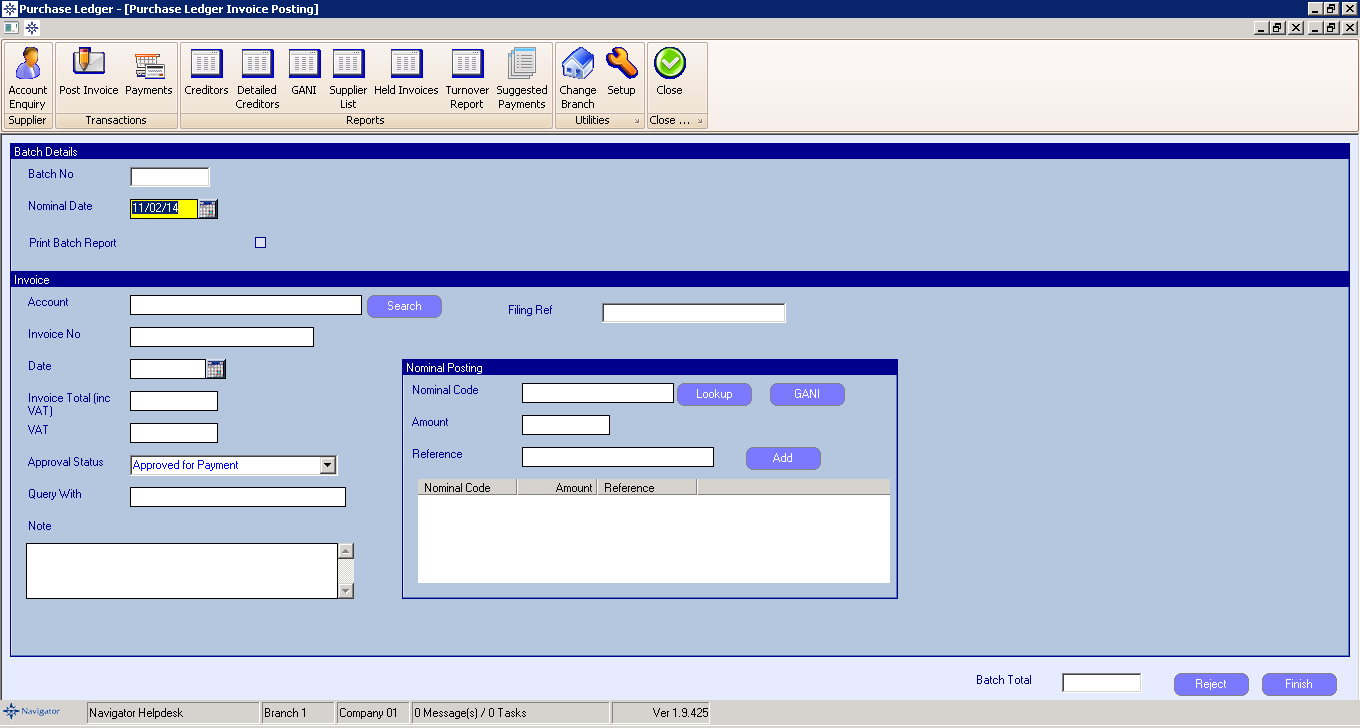Expand the Close group launcher arrow
The width and height of the screenshot is (1360, 728).
700,121
